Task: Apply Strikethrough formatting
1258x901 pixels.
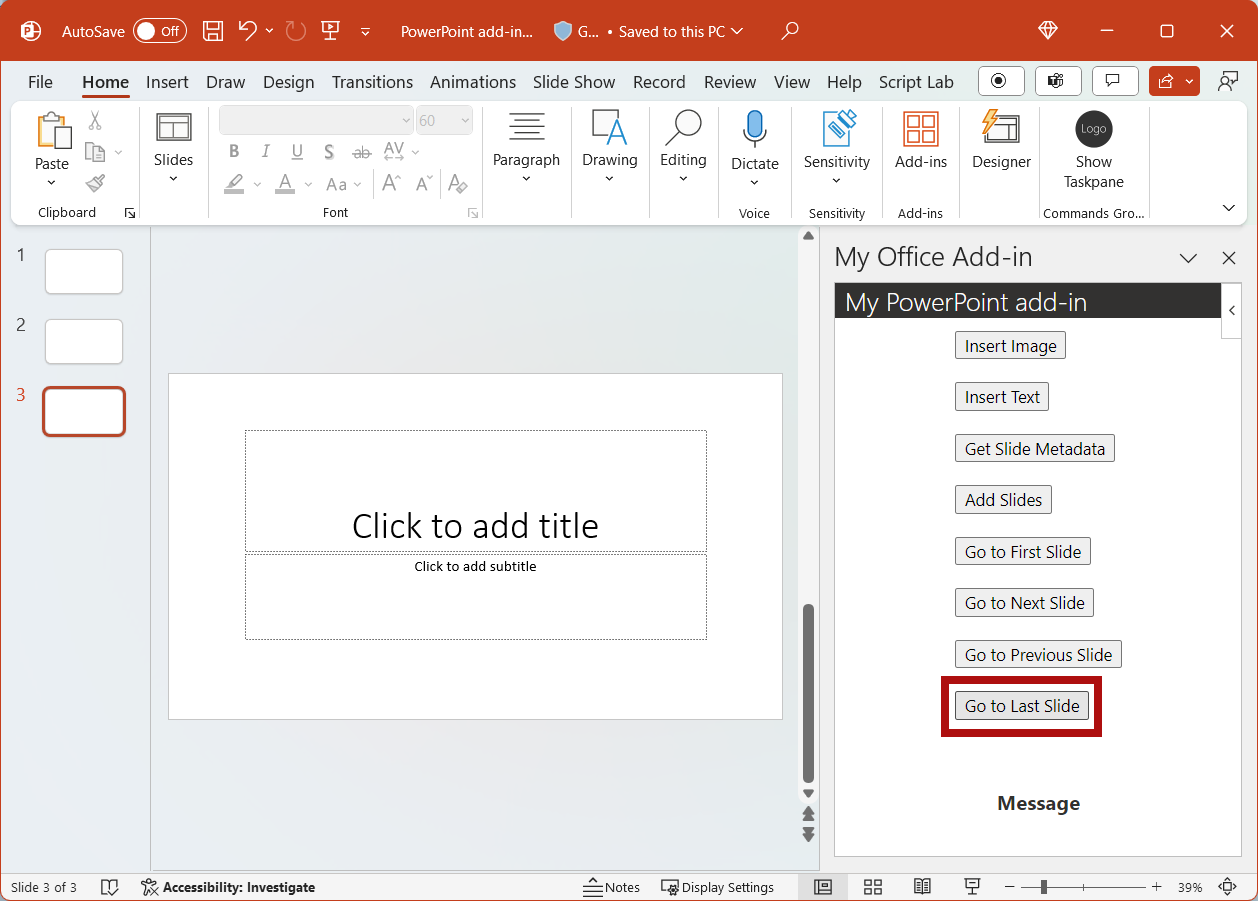Action: [362, 152]
